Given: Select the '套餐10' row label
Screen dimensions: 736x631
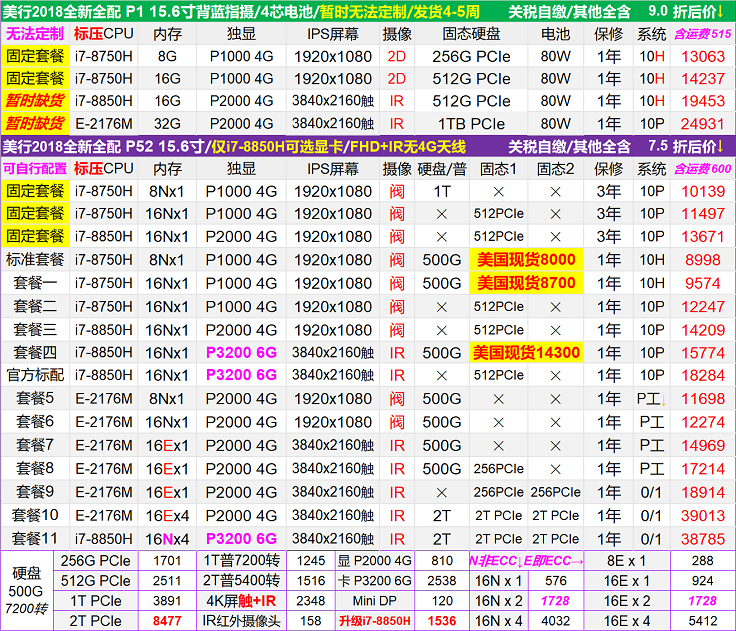Looking at the screenshot, I should click(x=35, y=515).
